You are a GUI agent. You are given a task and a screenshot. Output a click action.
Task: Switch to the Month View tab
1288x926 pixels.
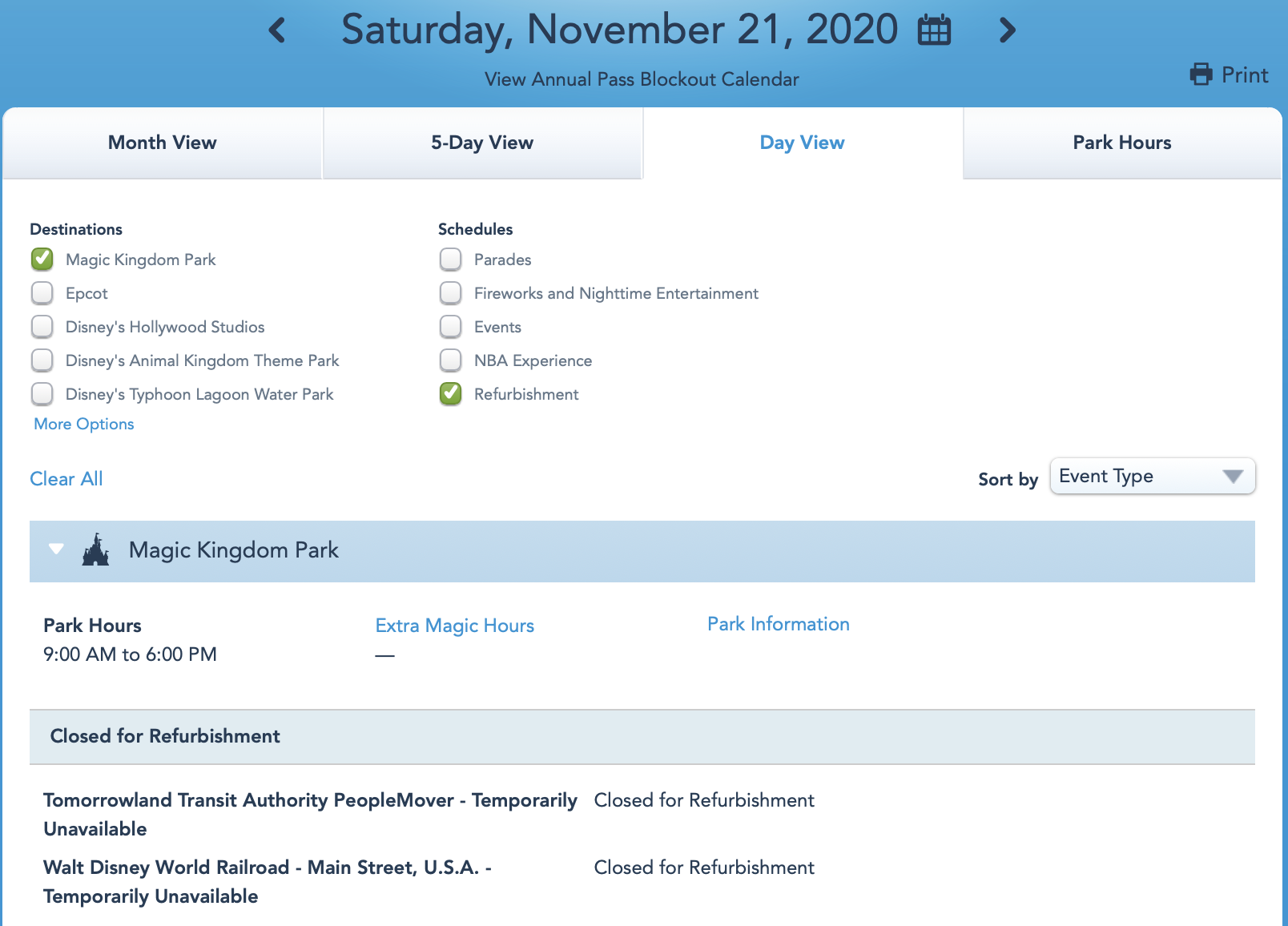163,143
